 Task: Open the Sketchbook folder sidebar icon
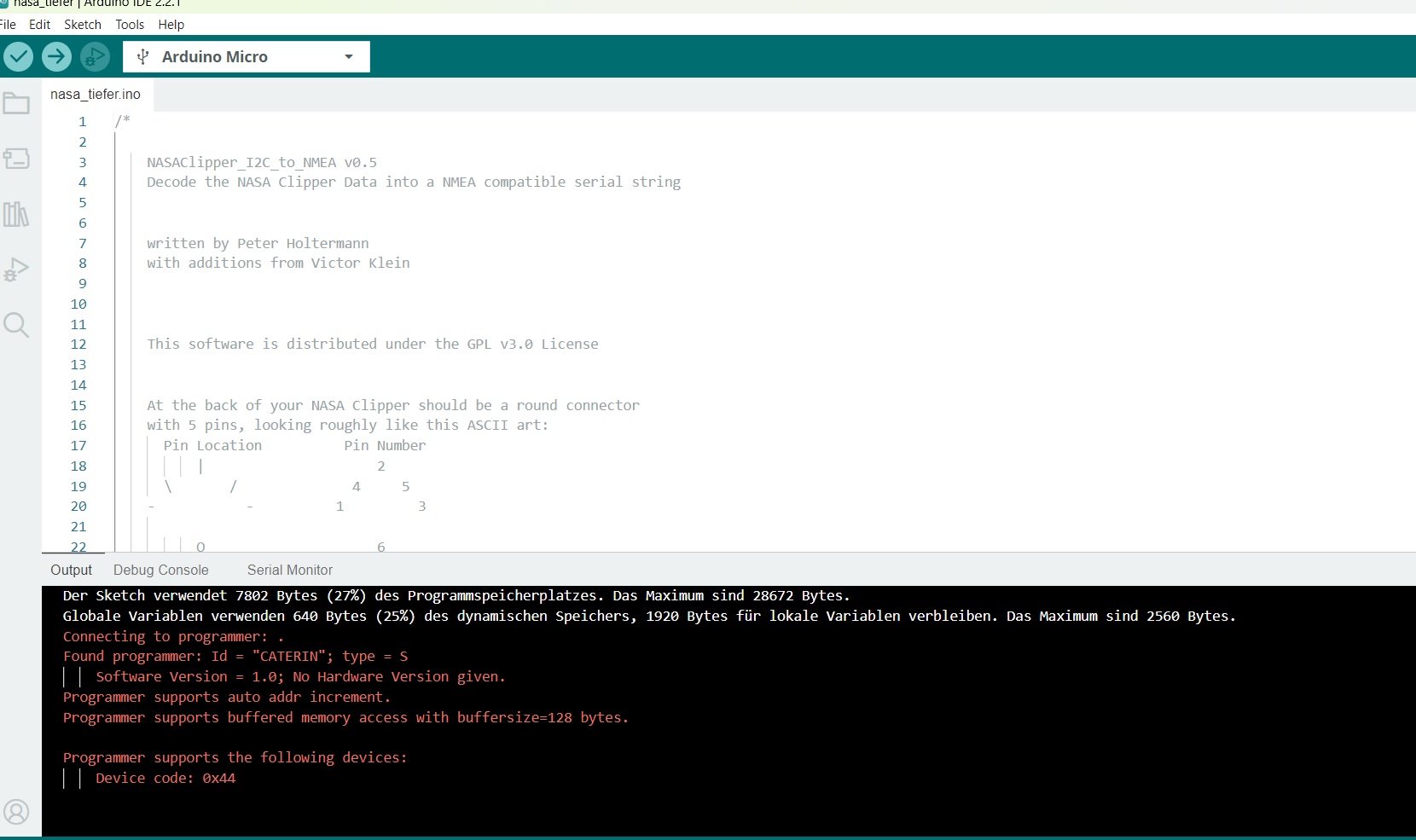tap(16, 104)
